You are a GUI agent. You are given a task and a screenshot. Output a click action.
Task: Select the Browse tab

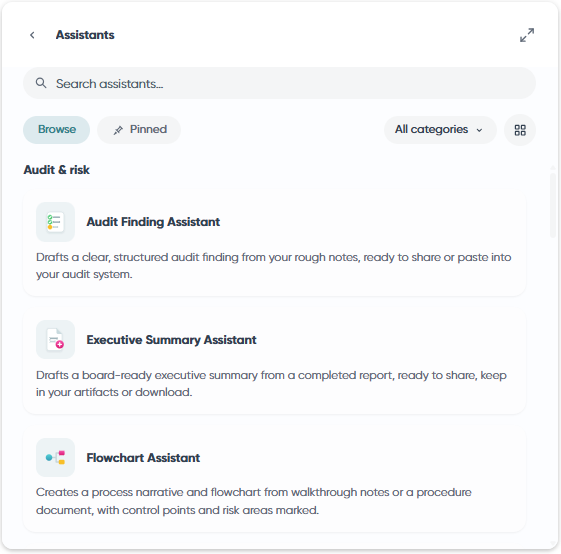click(57, 130)
